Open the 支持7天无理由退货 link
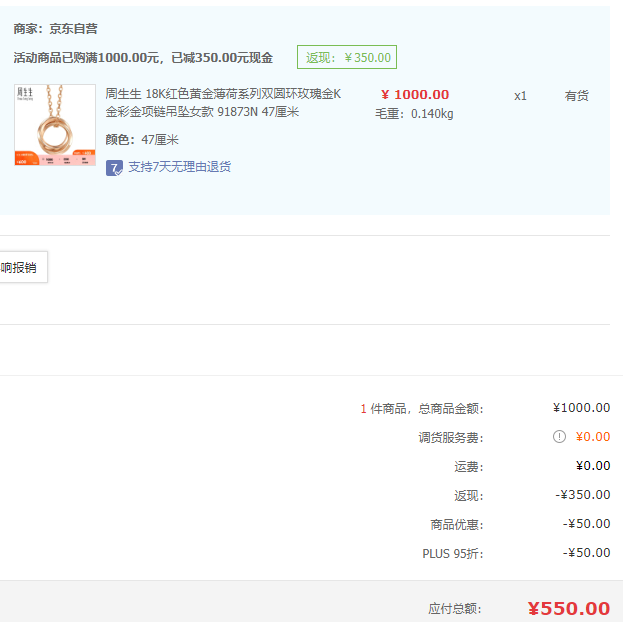This screenshot has width=623, height=622. click(x=180, y=167)
